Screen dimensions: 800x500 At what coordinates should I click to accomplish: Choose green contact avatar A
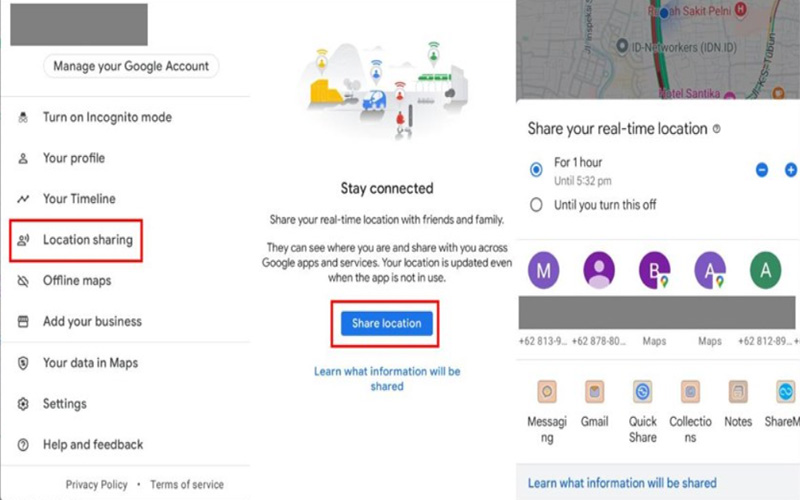pos(765,270)
